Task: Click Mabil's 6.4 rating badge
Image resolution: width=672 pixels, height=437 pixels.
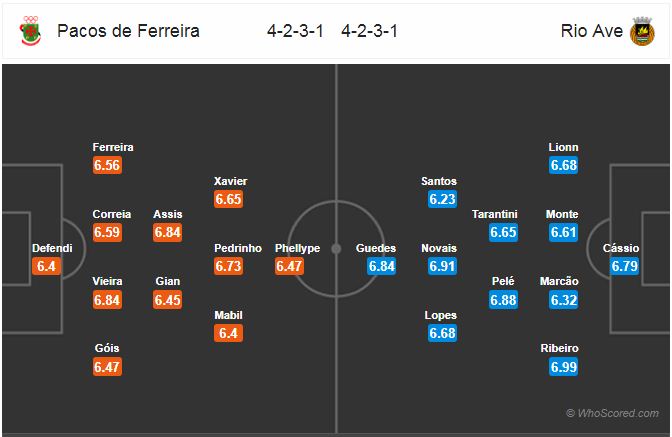Action: pos(228,333)
